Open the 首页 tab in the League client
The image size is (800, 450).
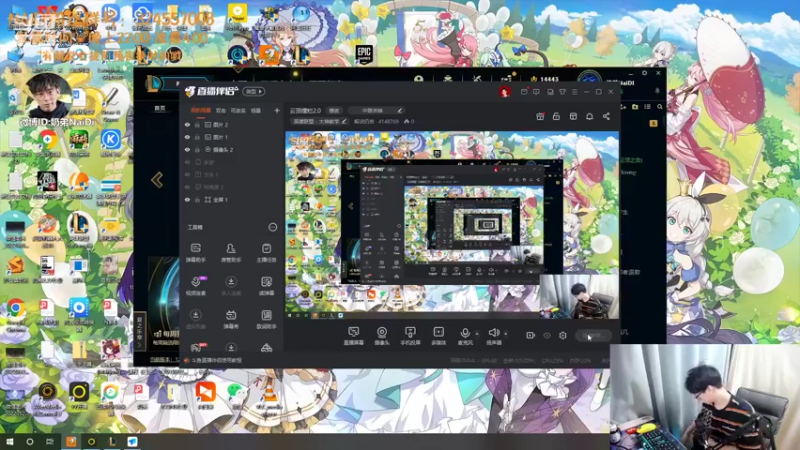pos(160,108)
